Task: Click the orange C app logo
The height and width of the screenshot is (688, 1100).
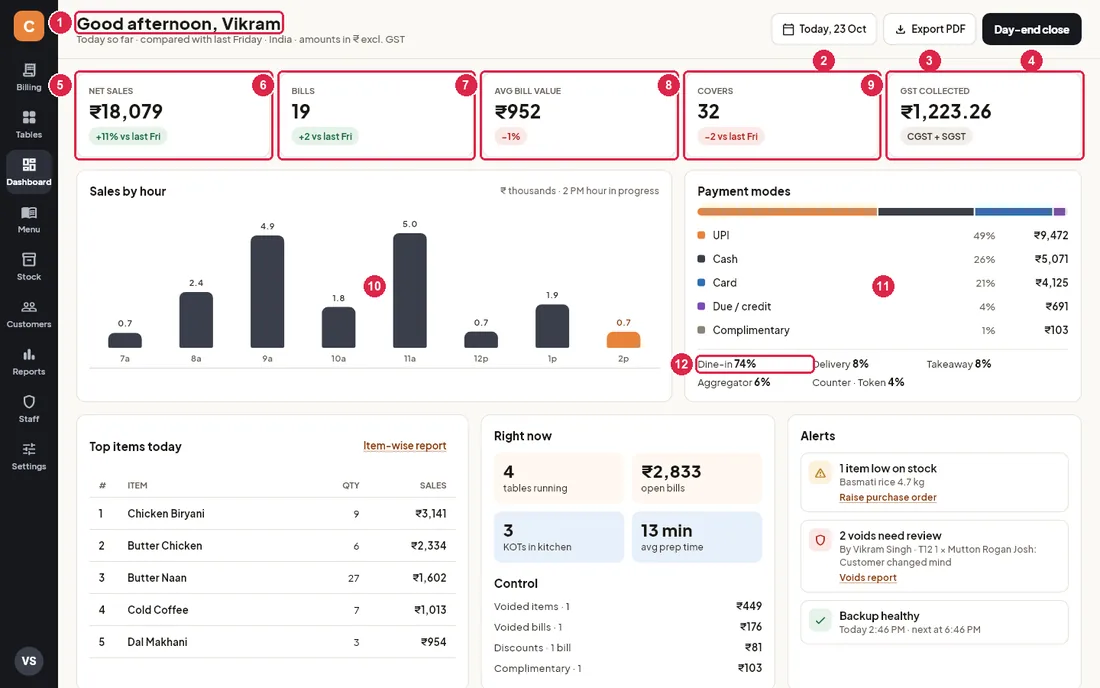Action: [29, 27]
